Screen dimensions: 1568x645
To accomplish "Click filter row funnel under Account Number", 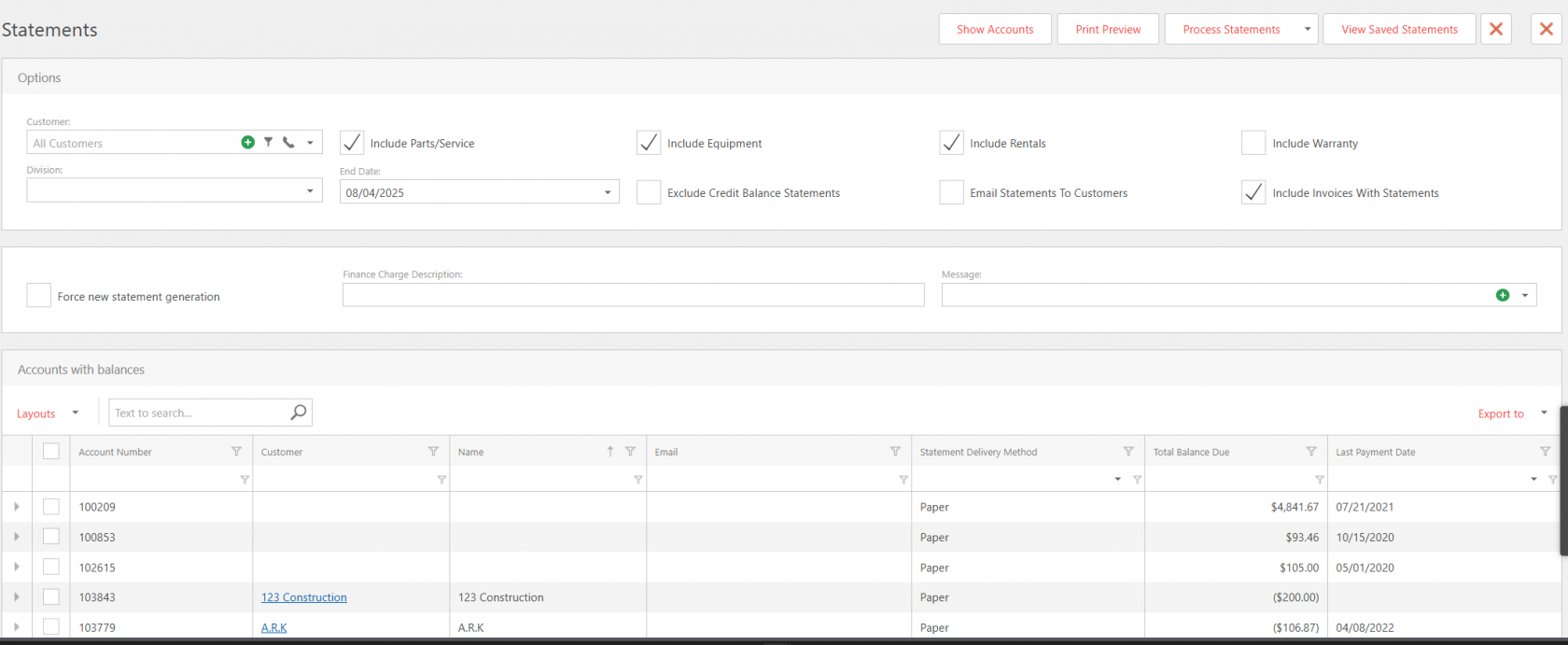I will 245,480.
